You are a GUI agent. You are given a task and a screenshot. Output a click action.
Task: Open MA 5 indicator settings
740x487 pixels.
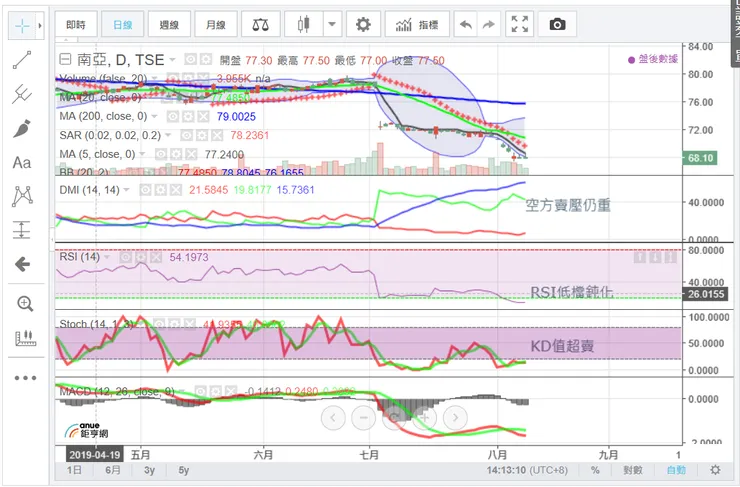tap(176, 154)
